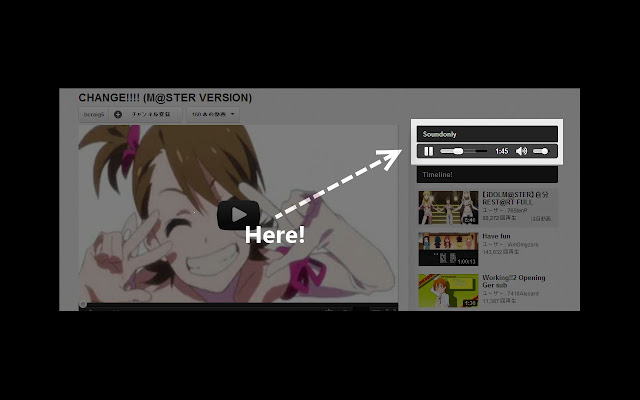Click the Soundonly header bar
Image resolution: width=640 pixels, height=400 pixels.
[487, 134]
